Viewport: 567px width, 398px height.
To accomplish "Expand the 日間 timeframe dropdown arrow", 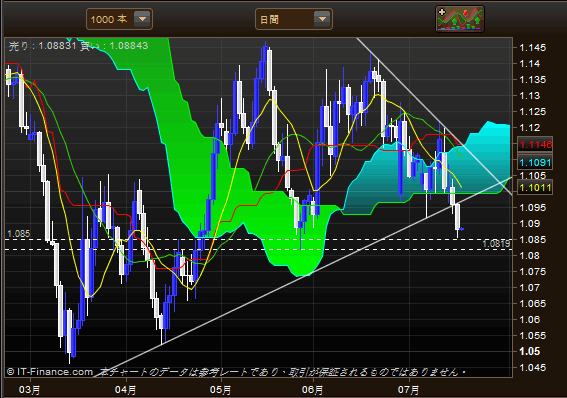I will [322, 19].
